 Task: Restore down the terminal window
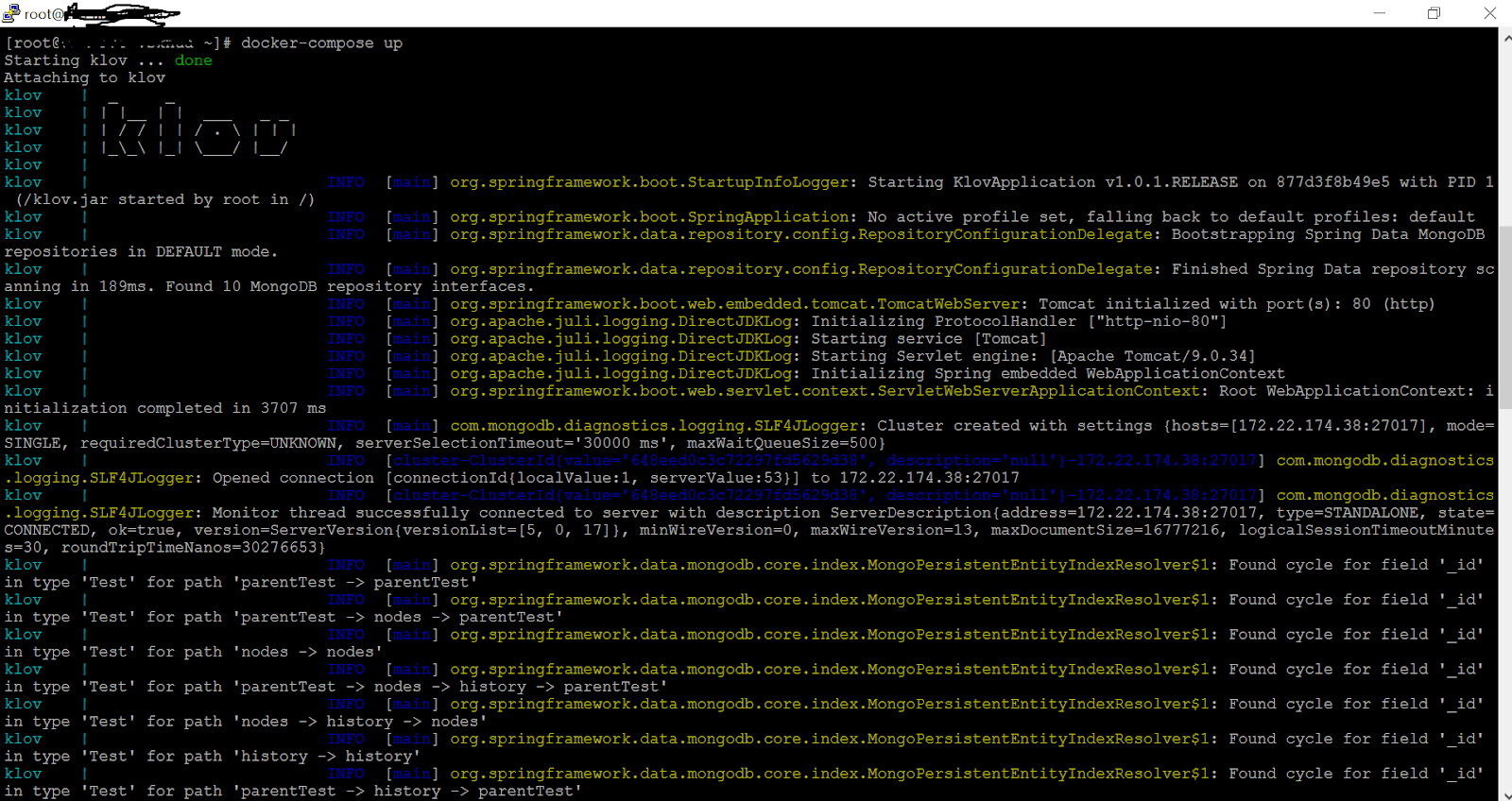(1434, 13)
